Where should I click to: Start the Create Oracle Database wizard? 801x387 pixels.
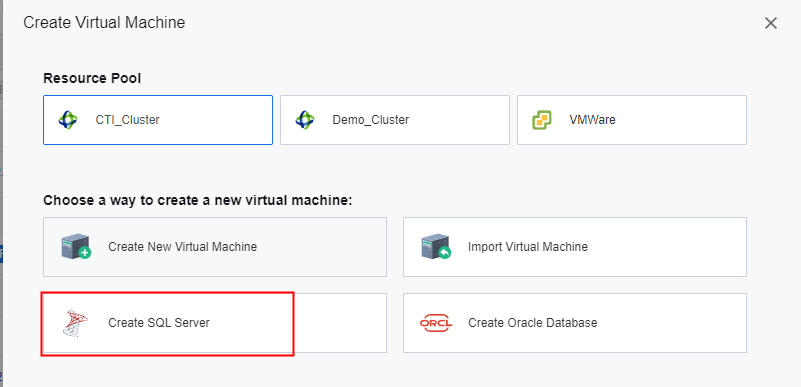[575, 323]
